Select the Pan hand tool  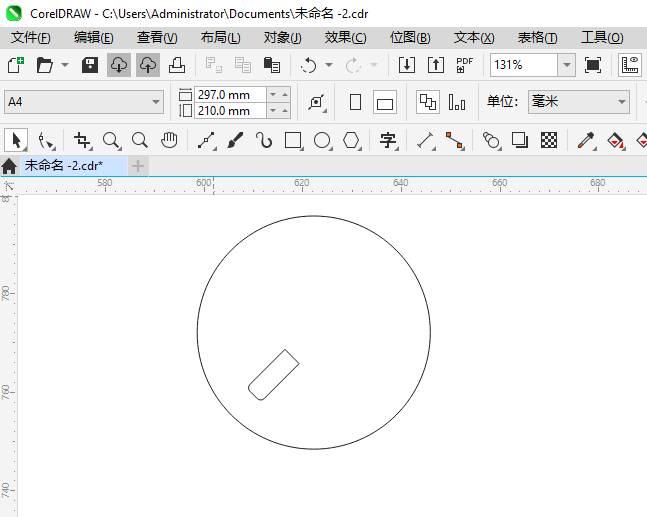(169, 140)
